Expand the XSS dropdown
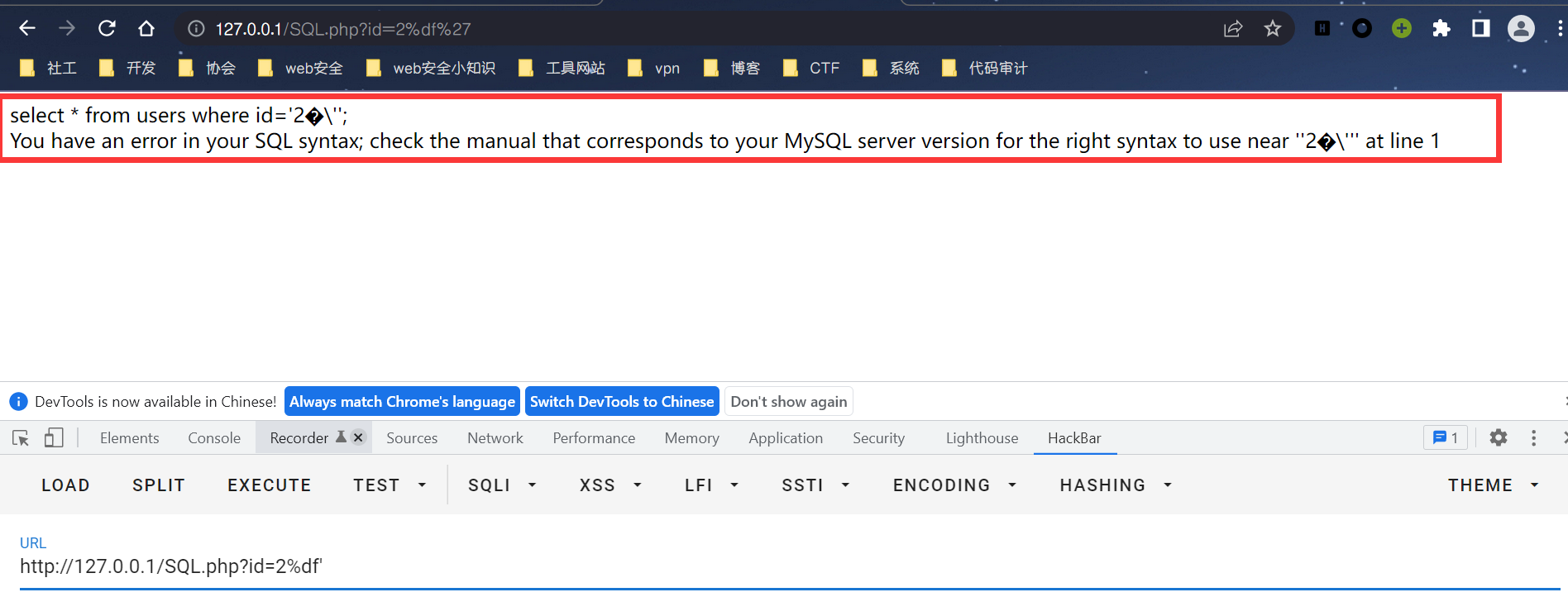The height and width of the screenshot is (597, 1568). coord(610,485)
